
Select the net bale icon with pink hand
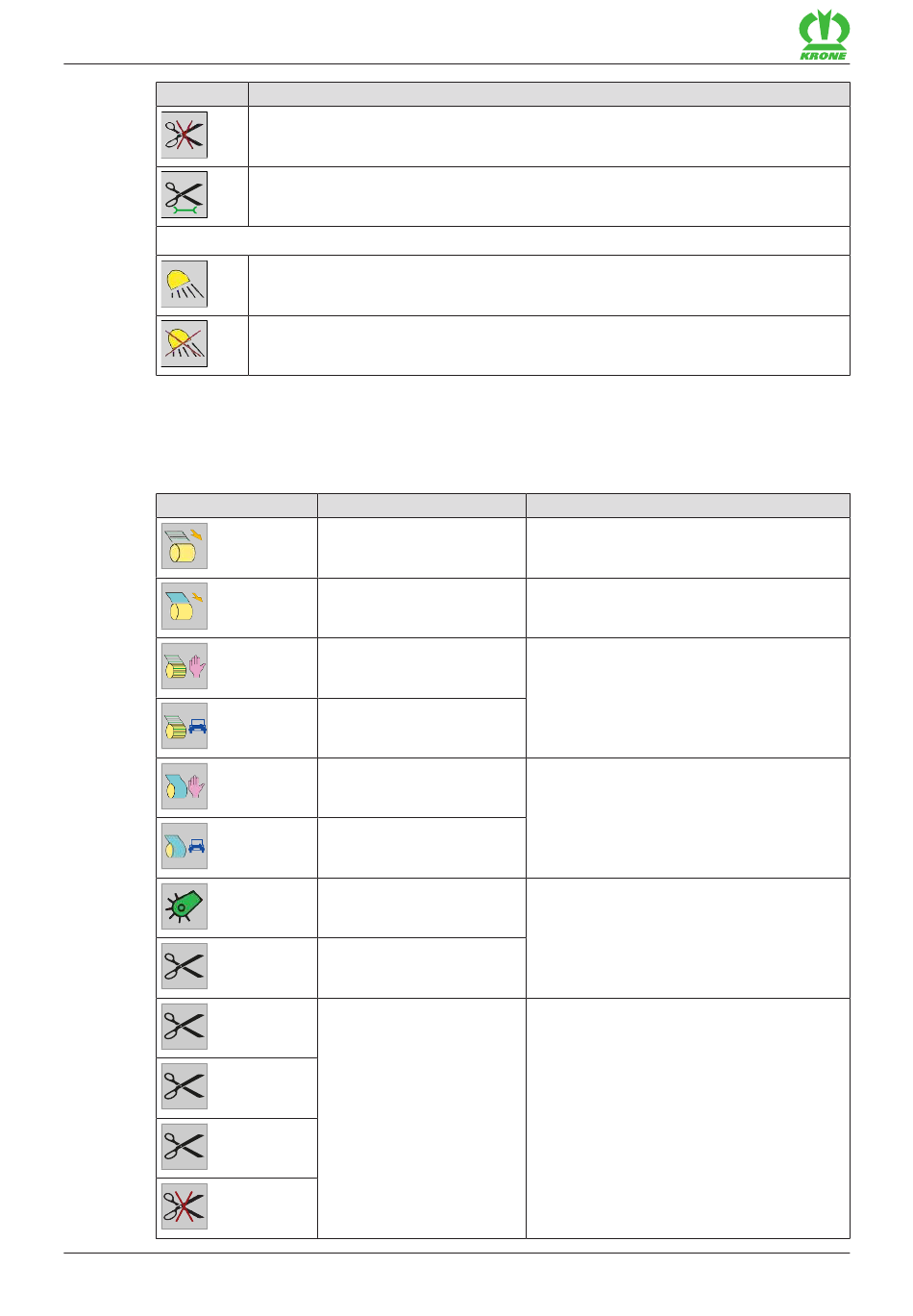185,666
